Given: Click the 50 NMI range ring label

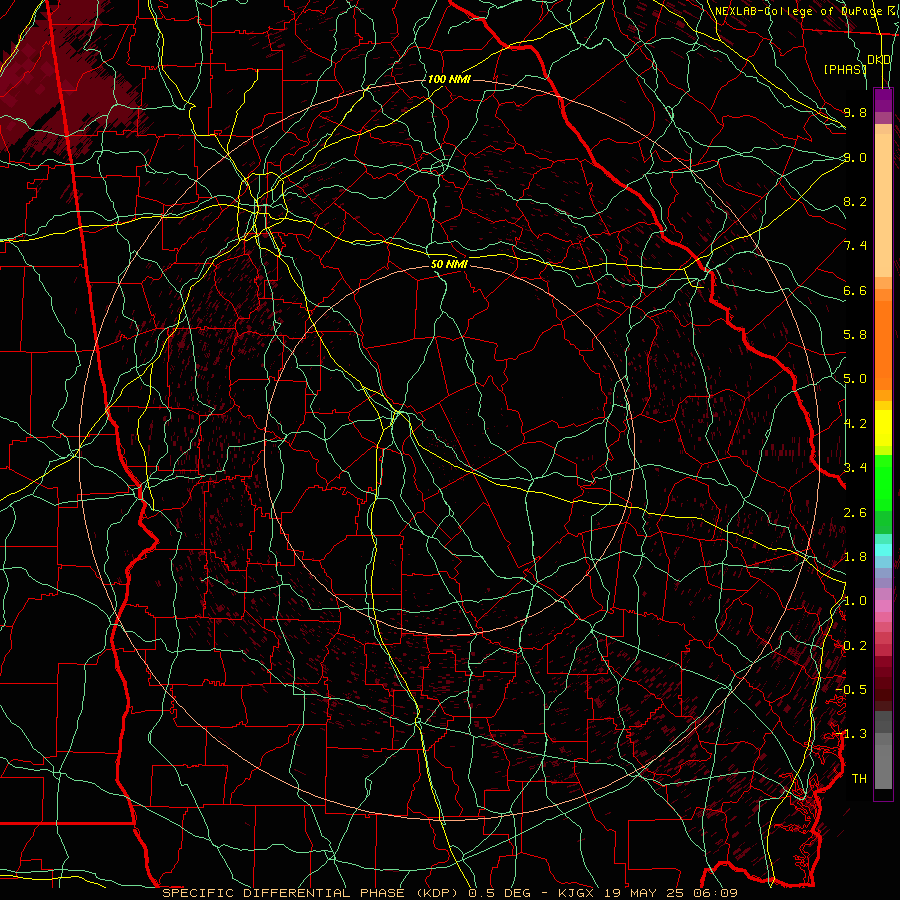Looking at the screenshot, I should pos(449,264).
